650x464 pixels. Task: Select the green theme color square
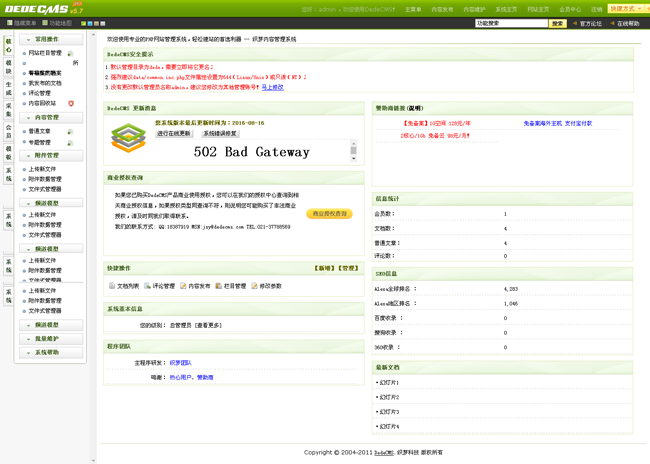pos(83,24)
